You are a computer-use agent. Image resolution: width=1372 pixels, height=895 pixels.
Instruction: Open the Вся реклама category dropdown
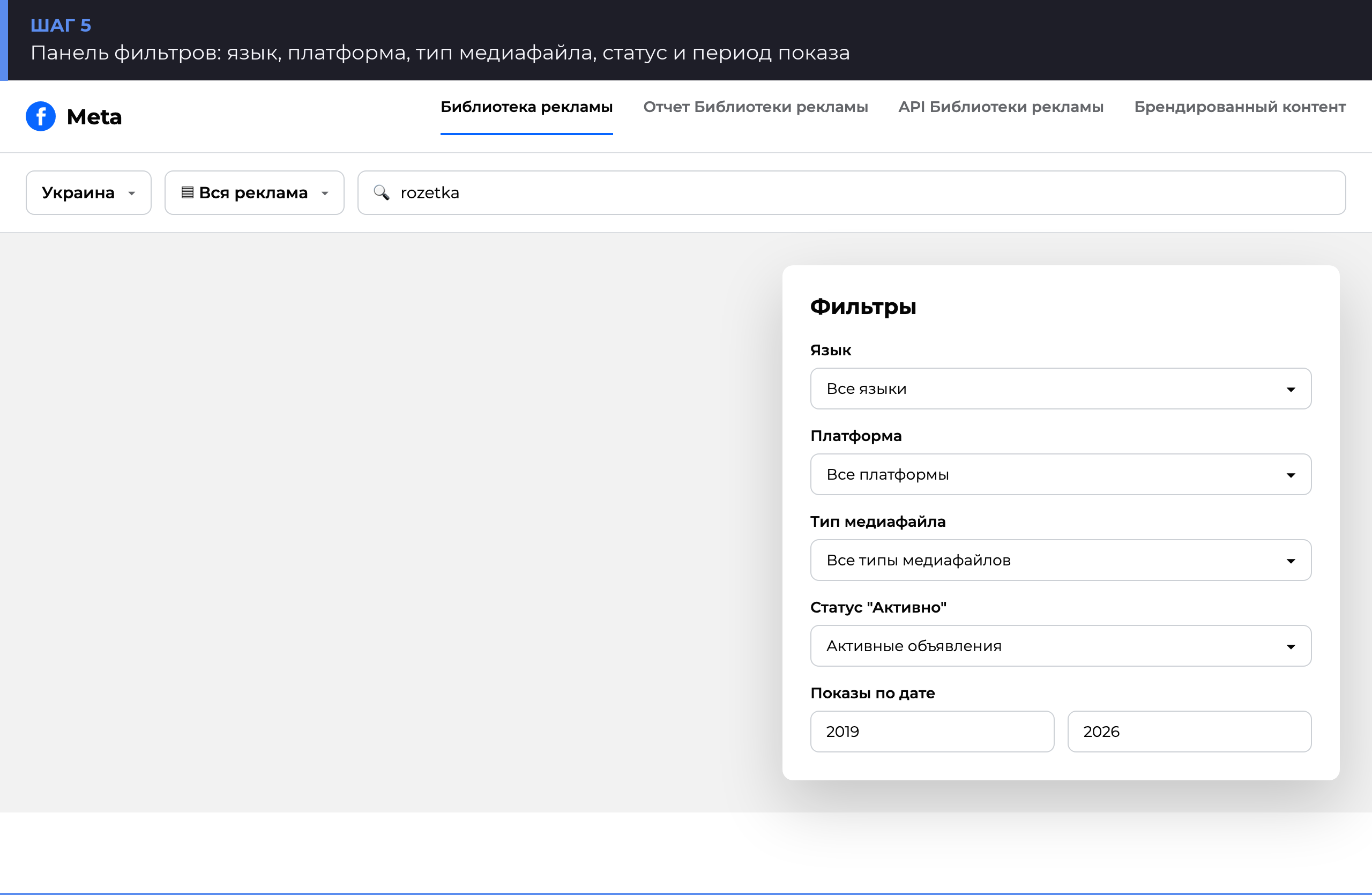[254, 192]
